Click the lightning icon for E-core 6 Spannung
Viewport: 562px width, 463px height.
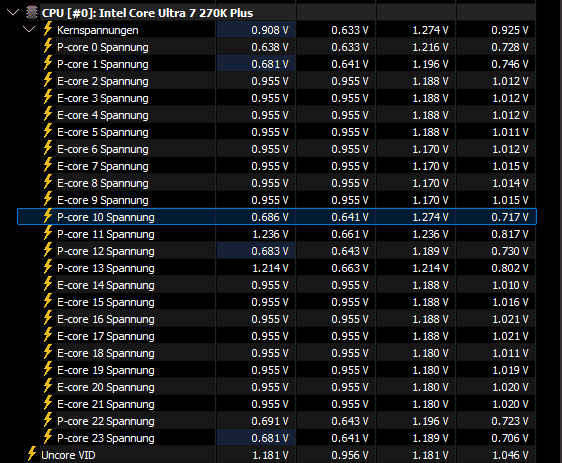pos(48,148)
